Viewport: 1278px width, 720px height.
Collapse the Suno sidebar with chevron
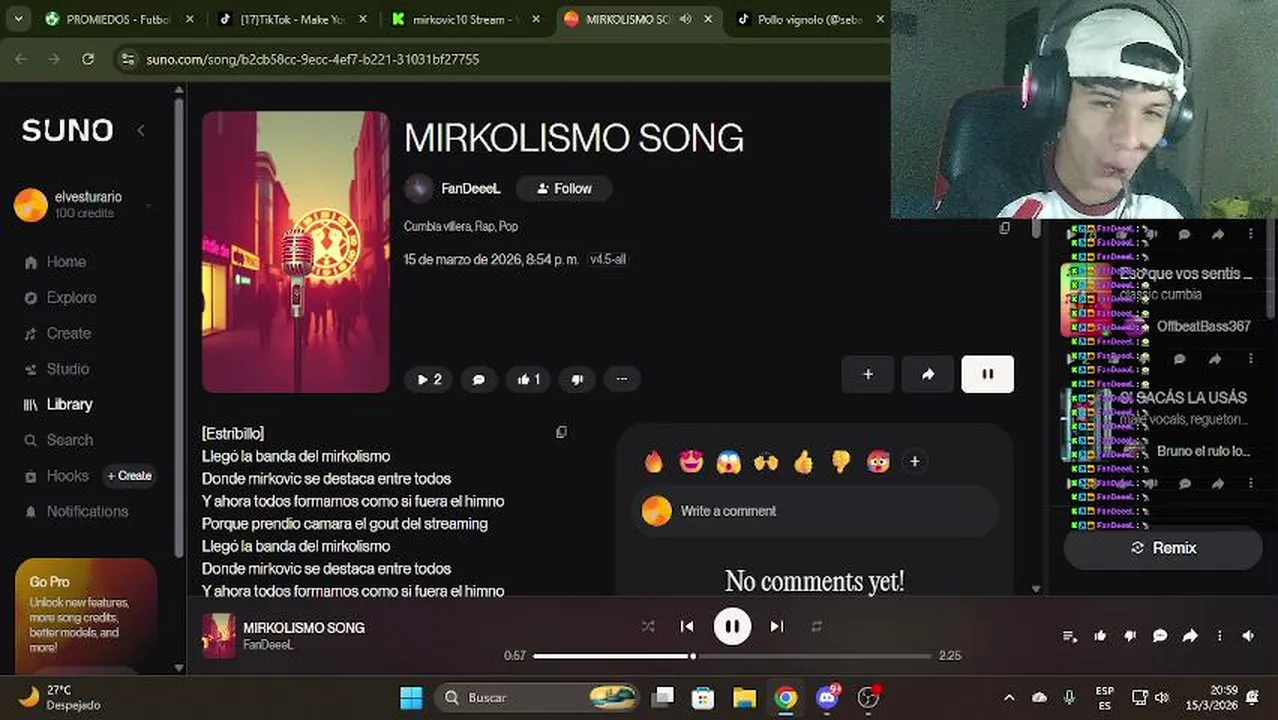pos(141,130)
